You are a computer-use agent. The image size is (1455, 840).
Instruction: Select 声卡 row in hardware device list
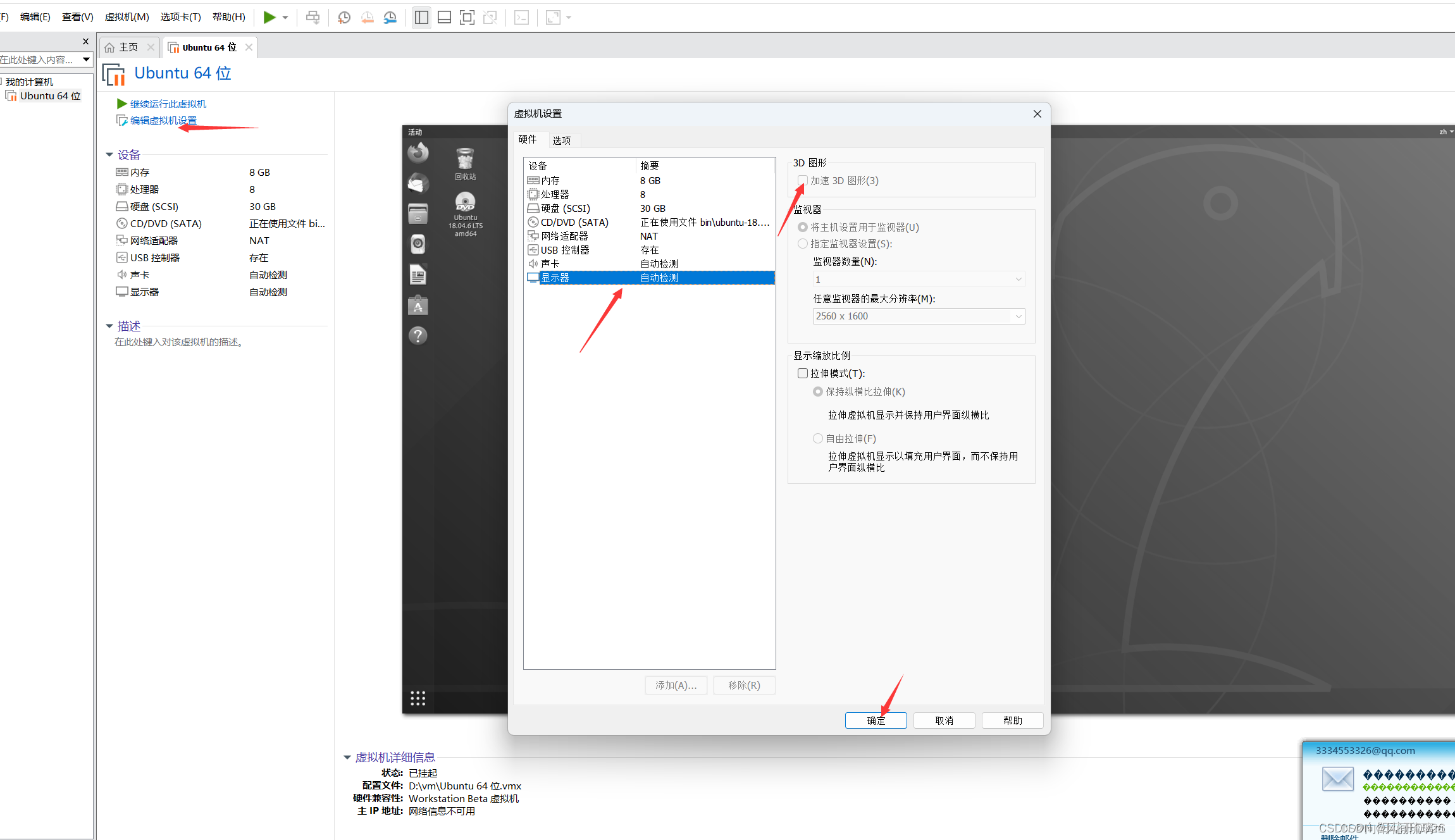(650, 264)
